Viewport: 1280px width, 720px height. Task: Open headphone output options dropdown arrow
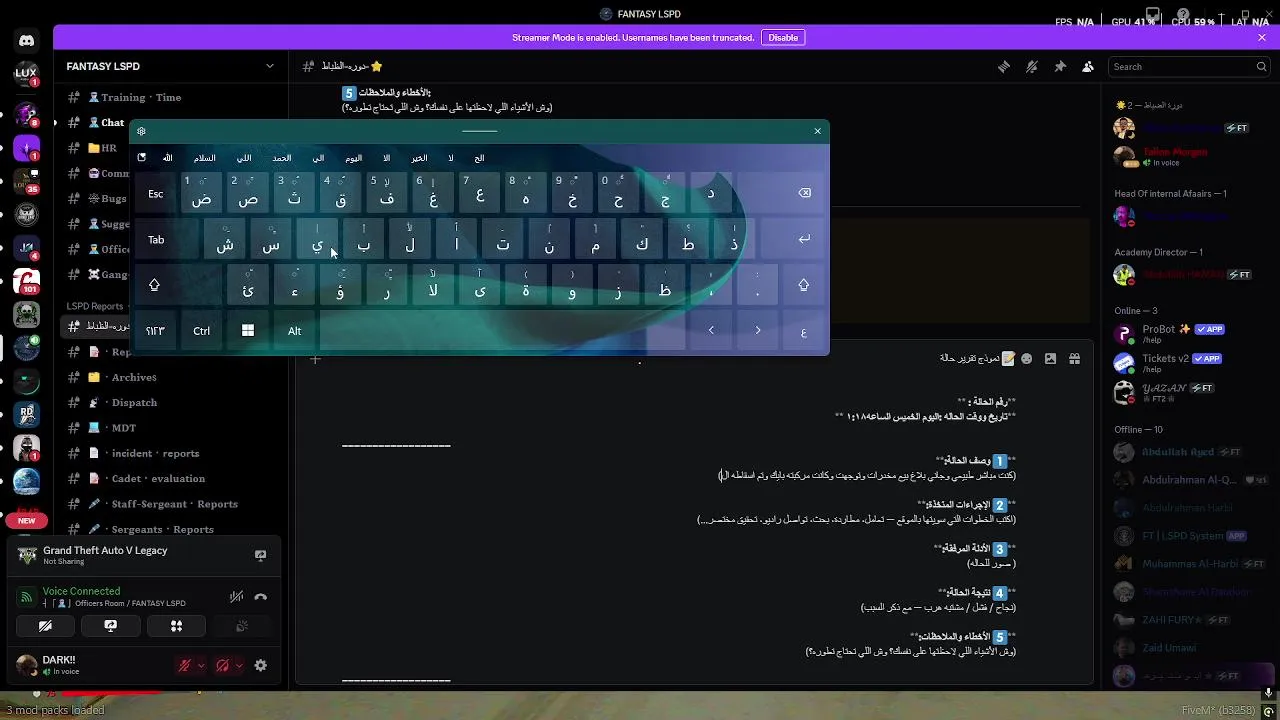pyautogui.click(x=239, y=665)
